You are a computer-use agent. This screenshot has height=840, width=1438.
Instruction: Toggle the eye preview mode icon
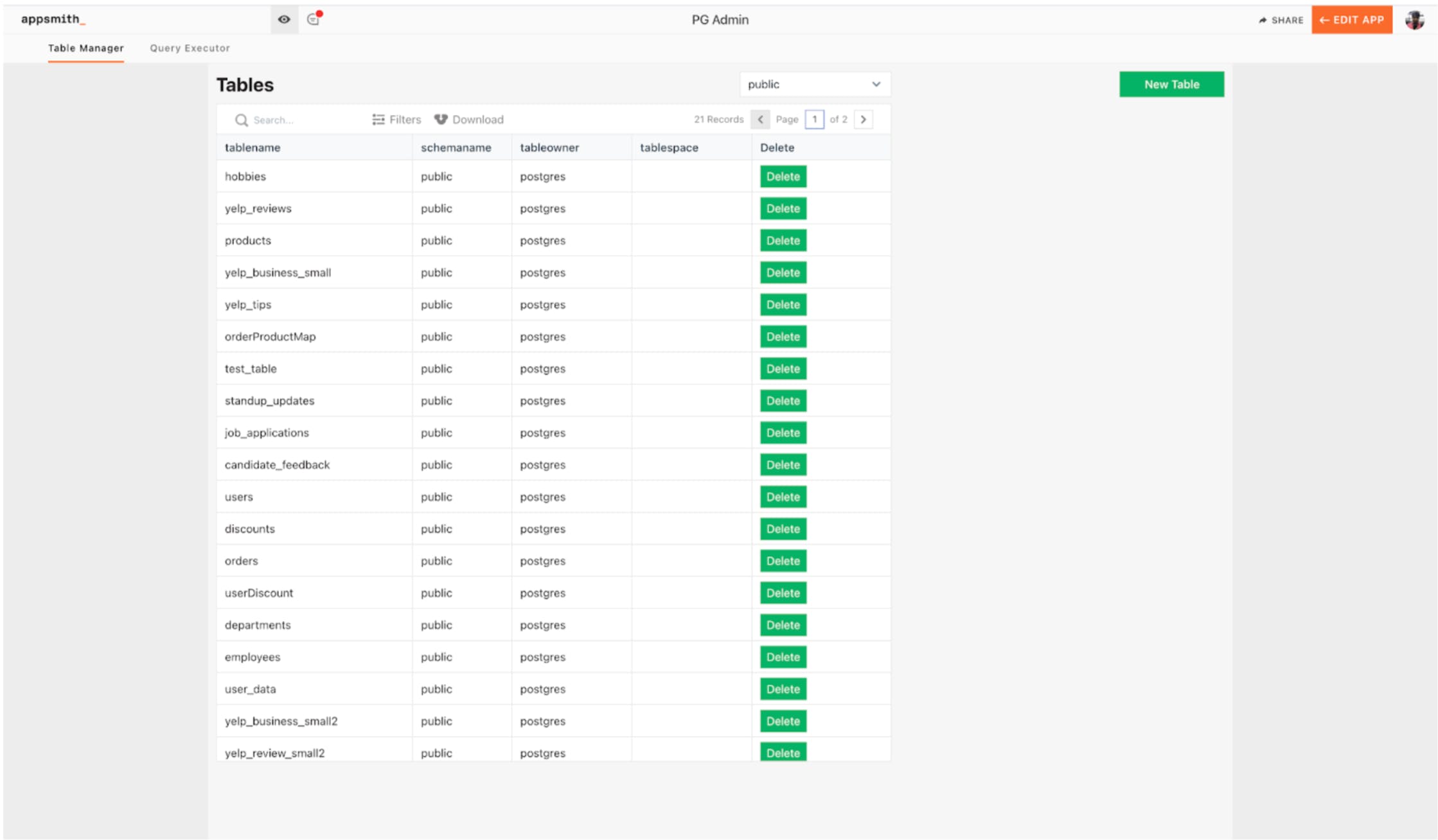tap(284, 19)
